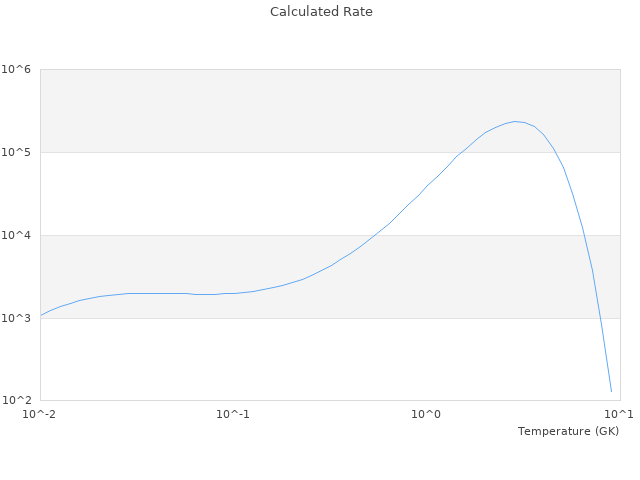The image size is (640, 480).
Task: Select the 10^6 y-axis tick label
Action: point(16,70)
